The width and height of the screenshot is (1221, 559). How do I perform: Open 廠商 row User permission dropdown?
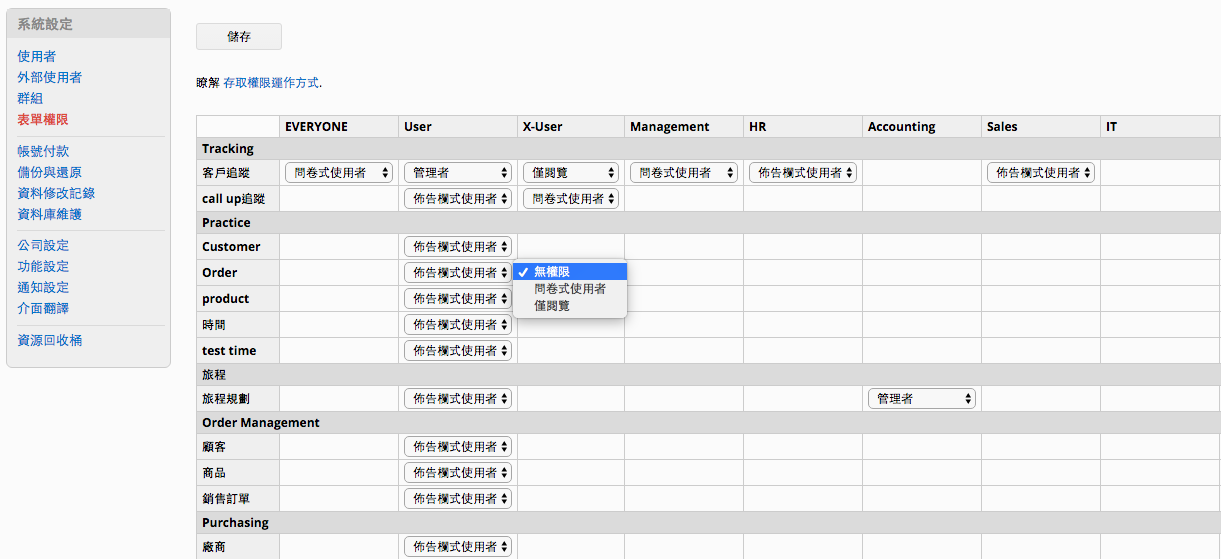pyautogui.click(x=458, y=547)
